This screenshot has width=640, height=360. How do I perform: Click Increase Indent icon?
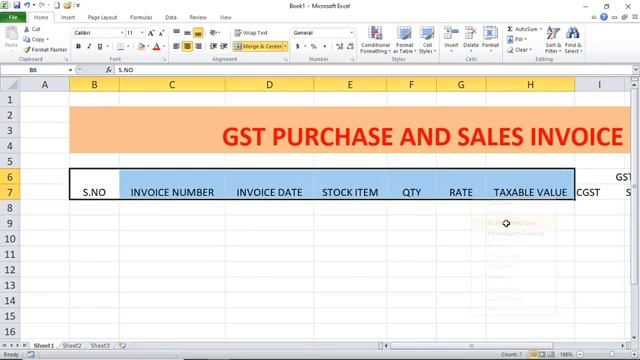224,47
